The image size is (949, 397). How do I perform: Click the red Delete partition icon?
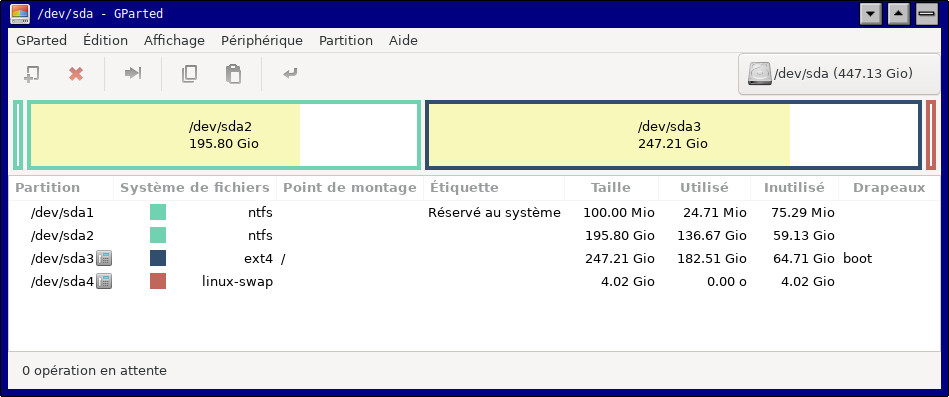tap(76, 74)
